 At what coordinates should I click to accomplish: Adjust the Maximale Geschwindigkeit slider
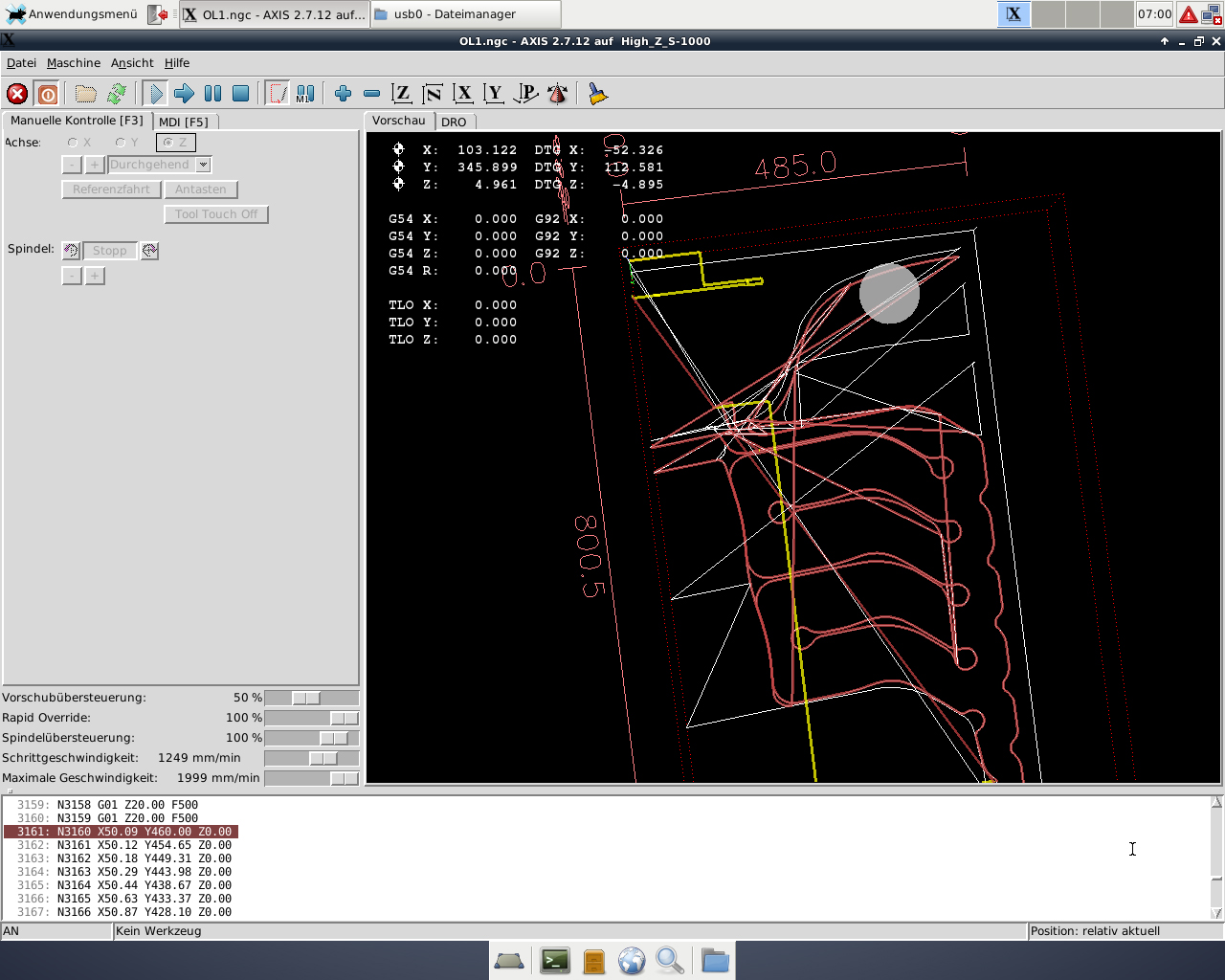click(x=311, y=778)
